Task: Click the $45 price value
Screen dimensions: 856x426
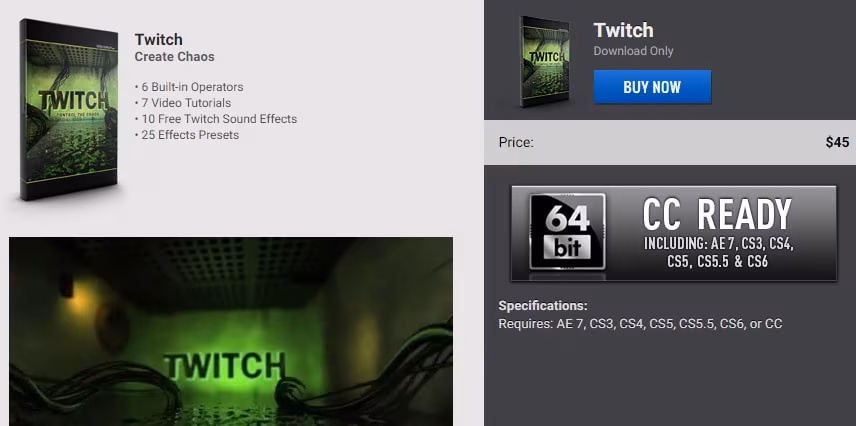Action: pos(837,143)
